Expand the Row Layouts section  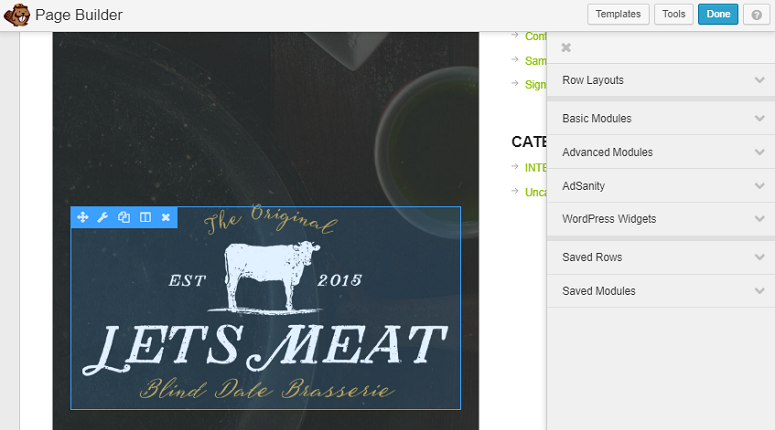(661, 80)
